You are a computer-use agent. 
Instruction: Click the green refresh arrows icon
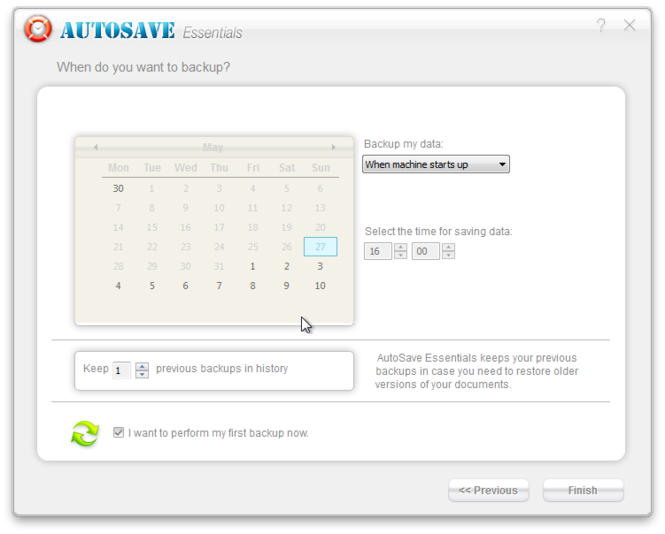coord(85,433)
